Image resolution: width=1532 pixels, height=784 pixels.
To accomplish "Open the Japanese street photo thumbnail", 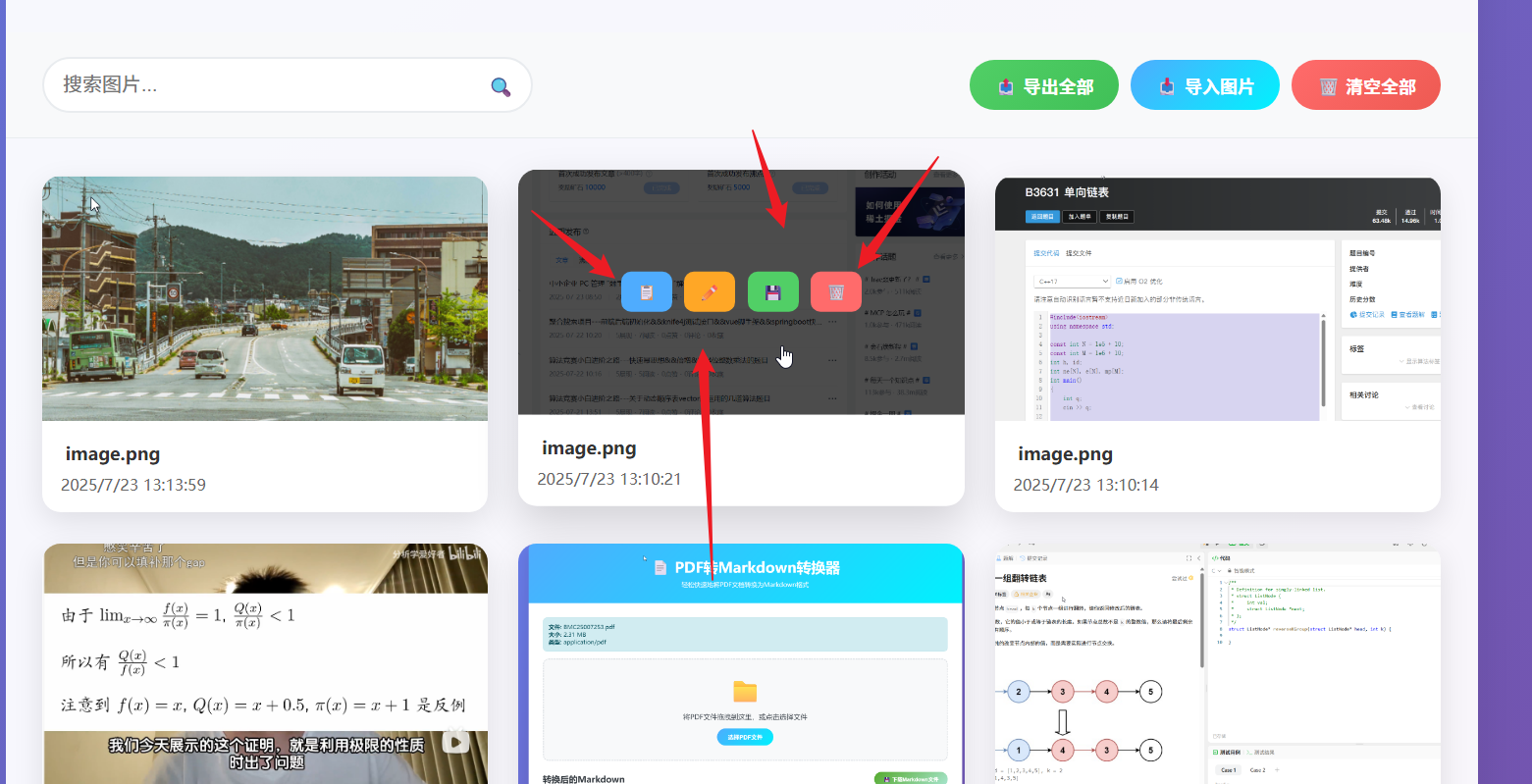I will pos(265,298).
